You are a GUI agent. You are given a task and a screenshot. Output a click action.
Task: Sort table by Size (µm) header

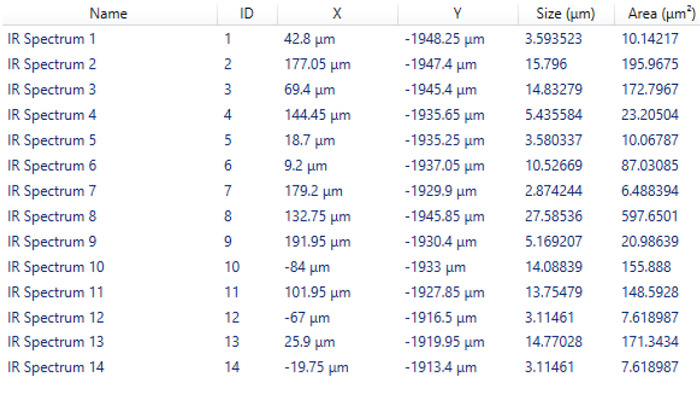(x=566, y=13)
